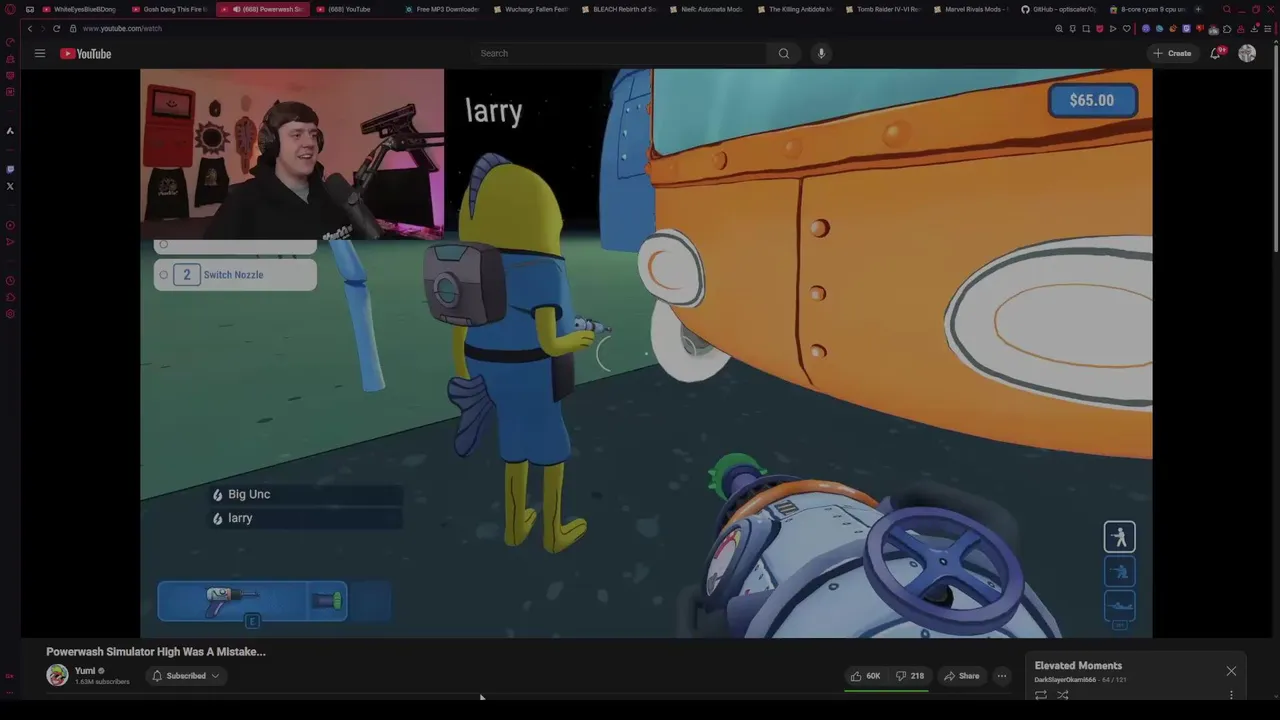
Task: Open the video's more actions ellipsis
Action: (x=1002, y=676)
